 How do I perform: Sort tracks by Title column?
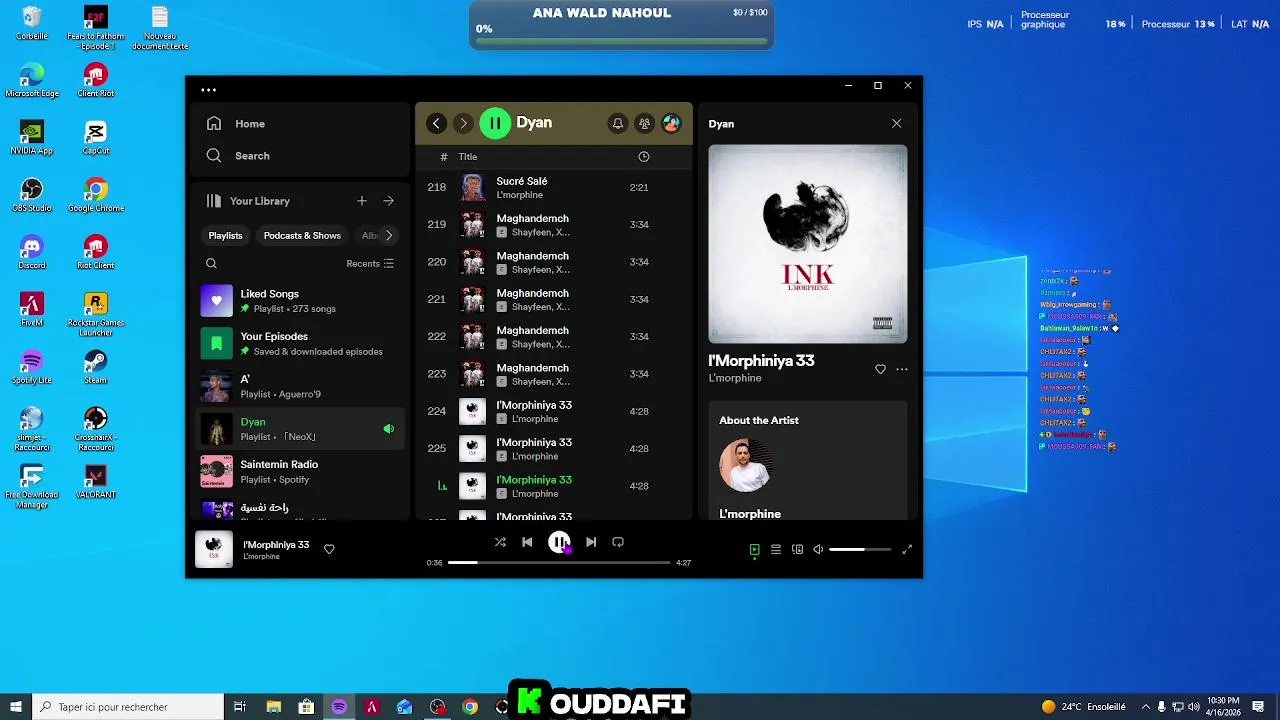[x=468, y=157]
